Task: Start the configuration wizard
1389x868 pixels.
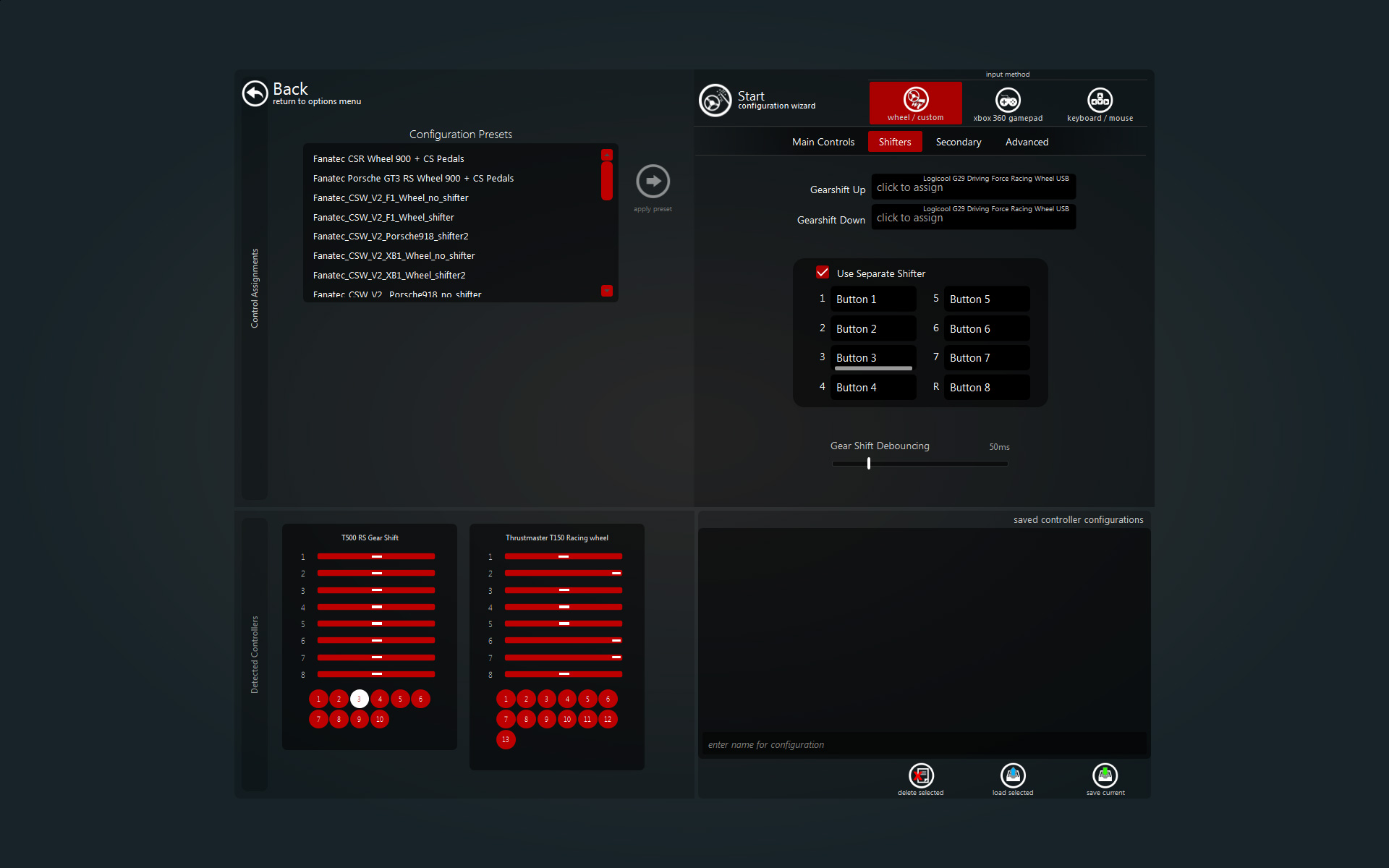Action: (715, 101)
